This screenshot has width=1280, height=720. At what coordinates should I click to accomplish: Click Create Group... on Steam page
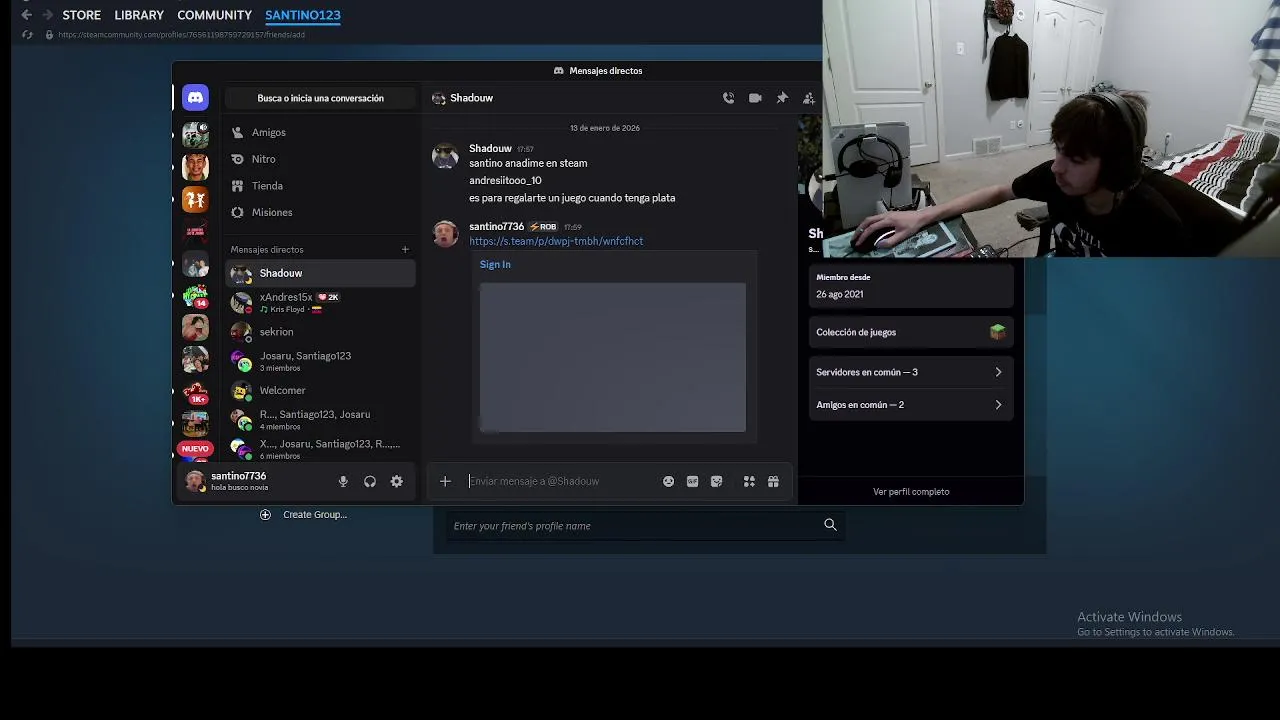[x=315, y=514]
